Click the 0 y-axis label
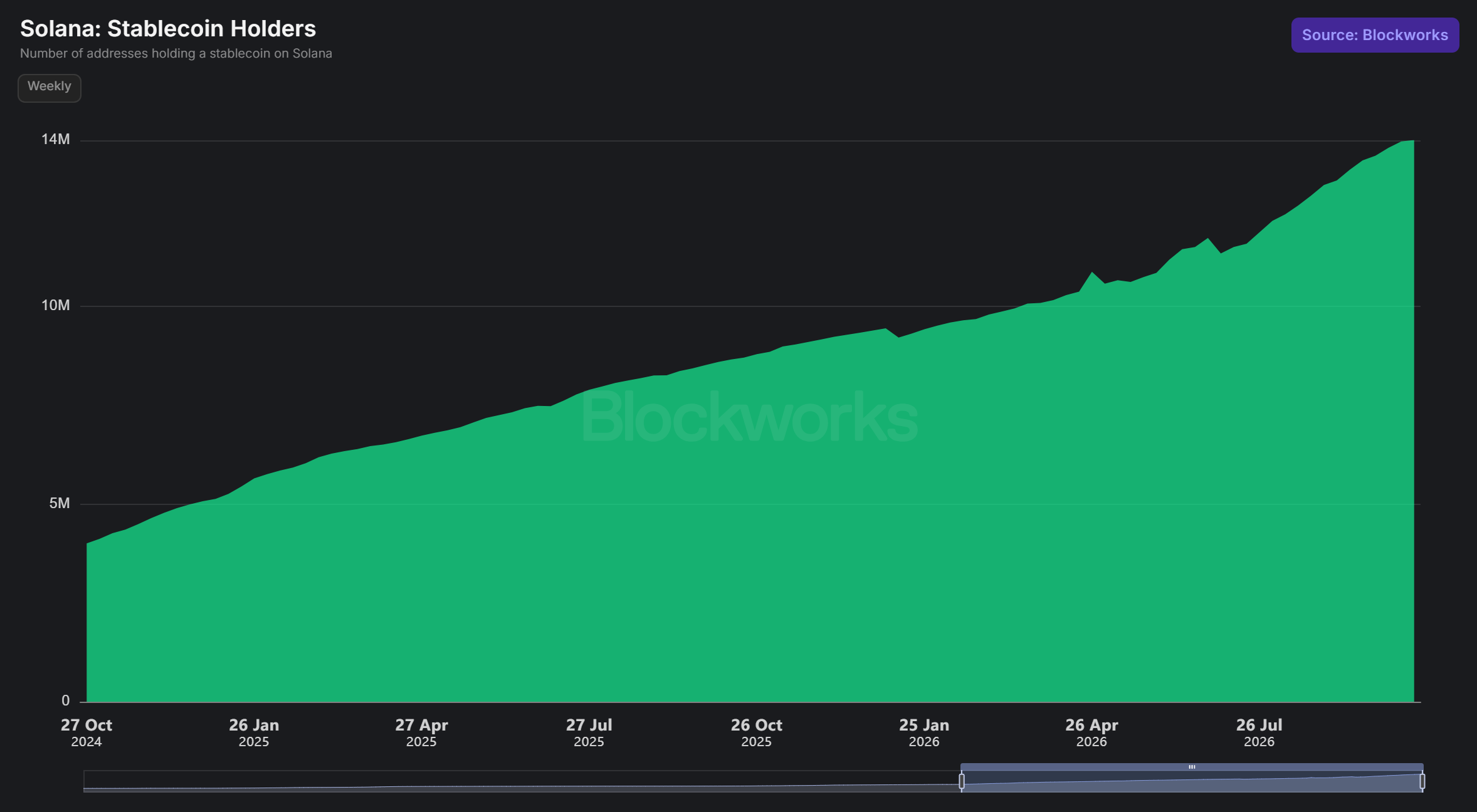 (x=66, y=700)
